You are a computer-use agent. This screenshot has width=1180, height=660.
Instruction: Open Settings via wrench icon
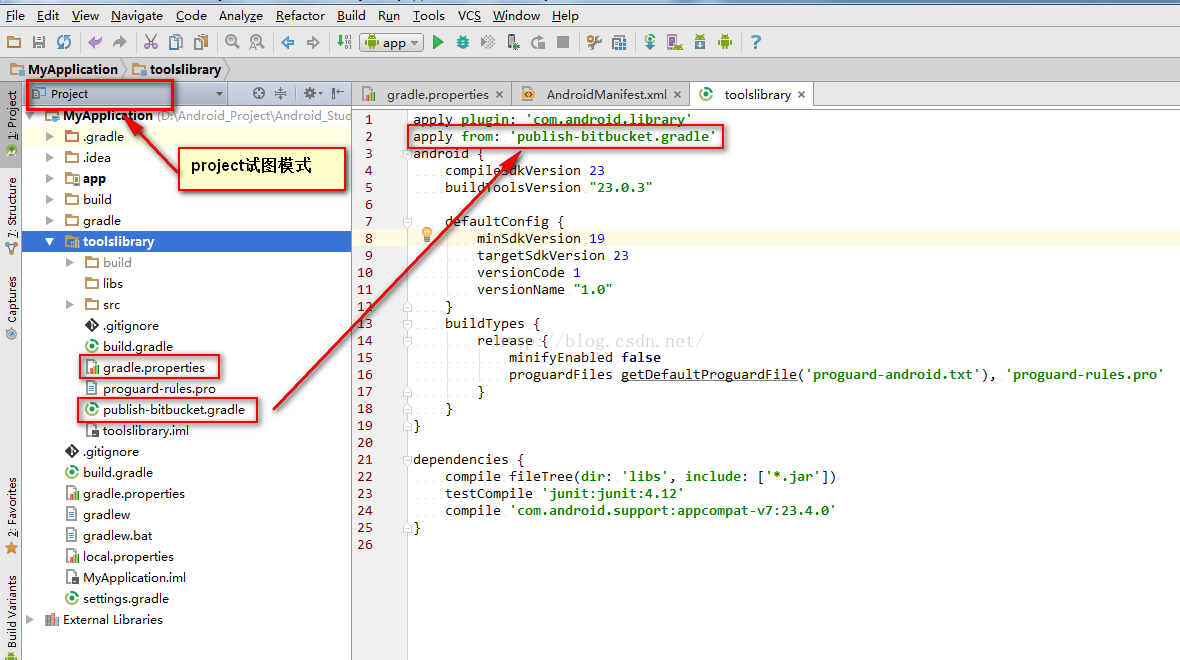coord(594,43)
